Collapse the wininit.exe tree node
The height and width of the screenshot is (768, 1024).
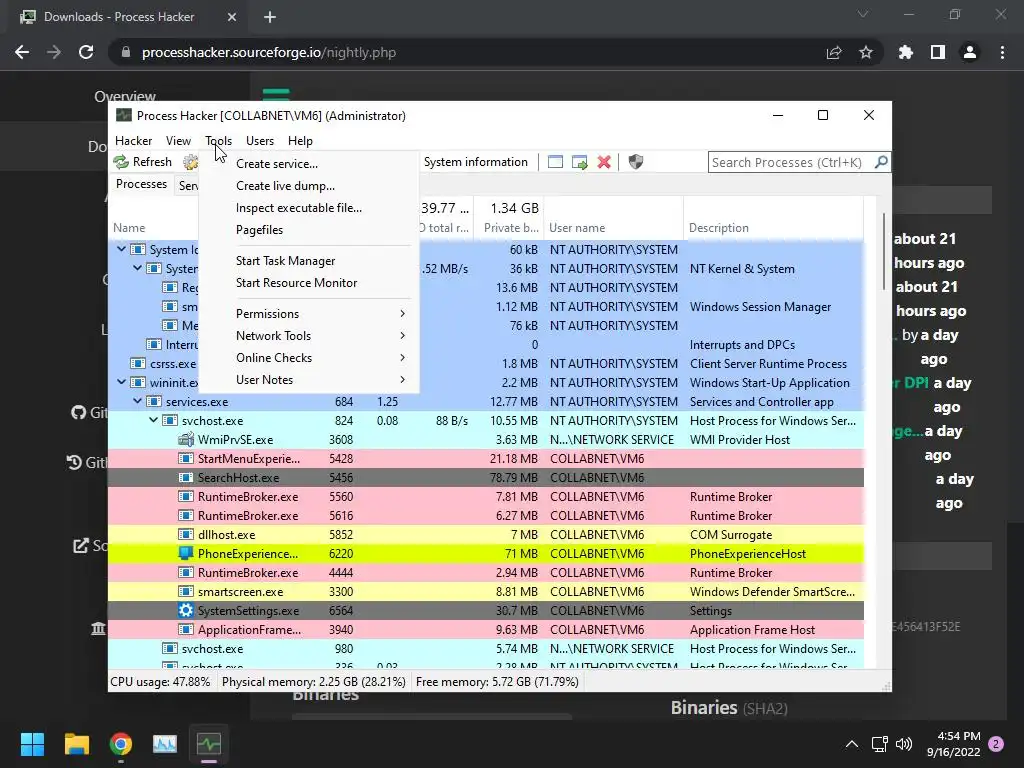(x=121, y=383)
